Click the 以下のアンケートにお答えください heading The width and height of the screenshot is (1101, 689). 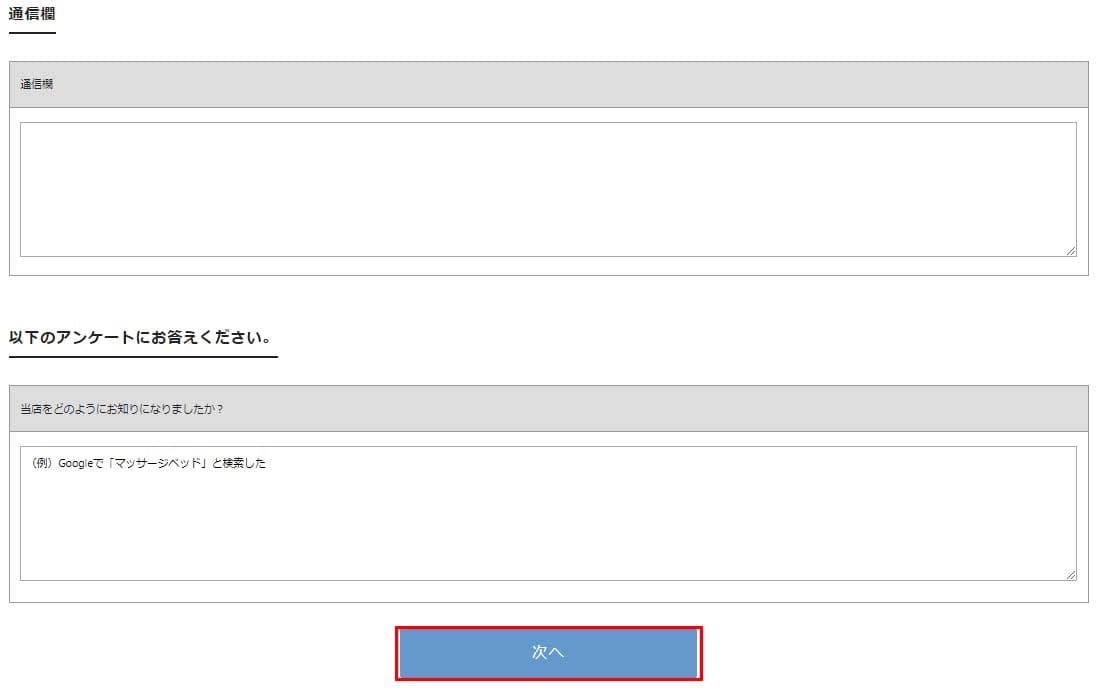click(x=141, y=337)
